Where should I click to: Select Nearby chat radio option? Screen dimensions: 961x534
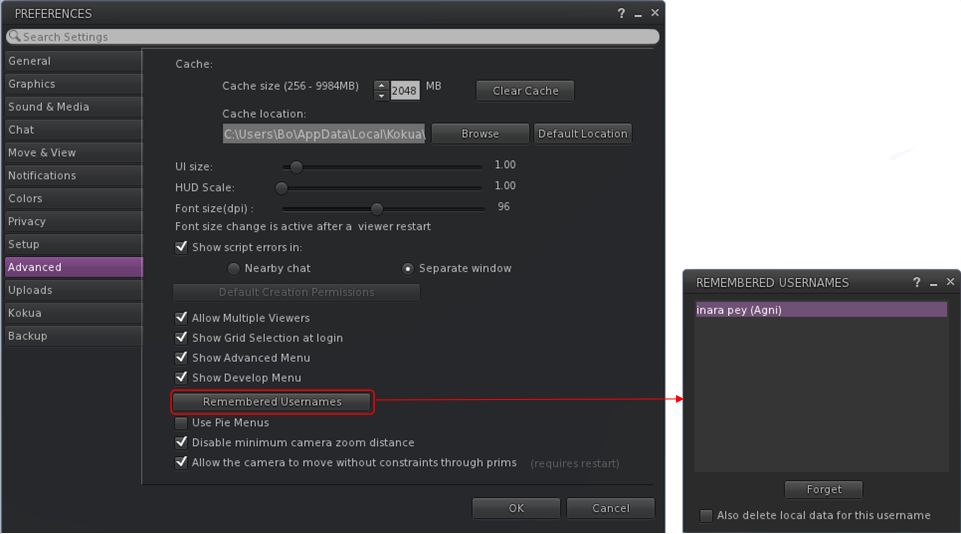pos(234,268)
